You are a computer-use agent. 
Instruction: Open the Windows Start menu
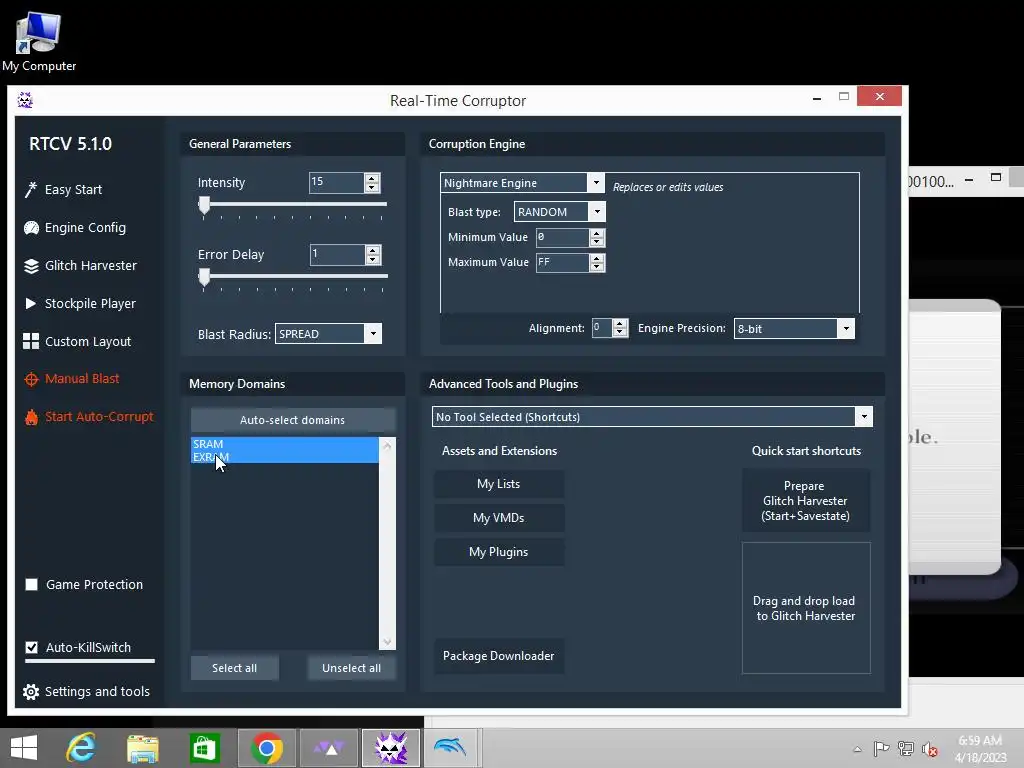pos(24,748)
